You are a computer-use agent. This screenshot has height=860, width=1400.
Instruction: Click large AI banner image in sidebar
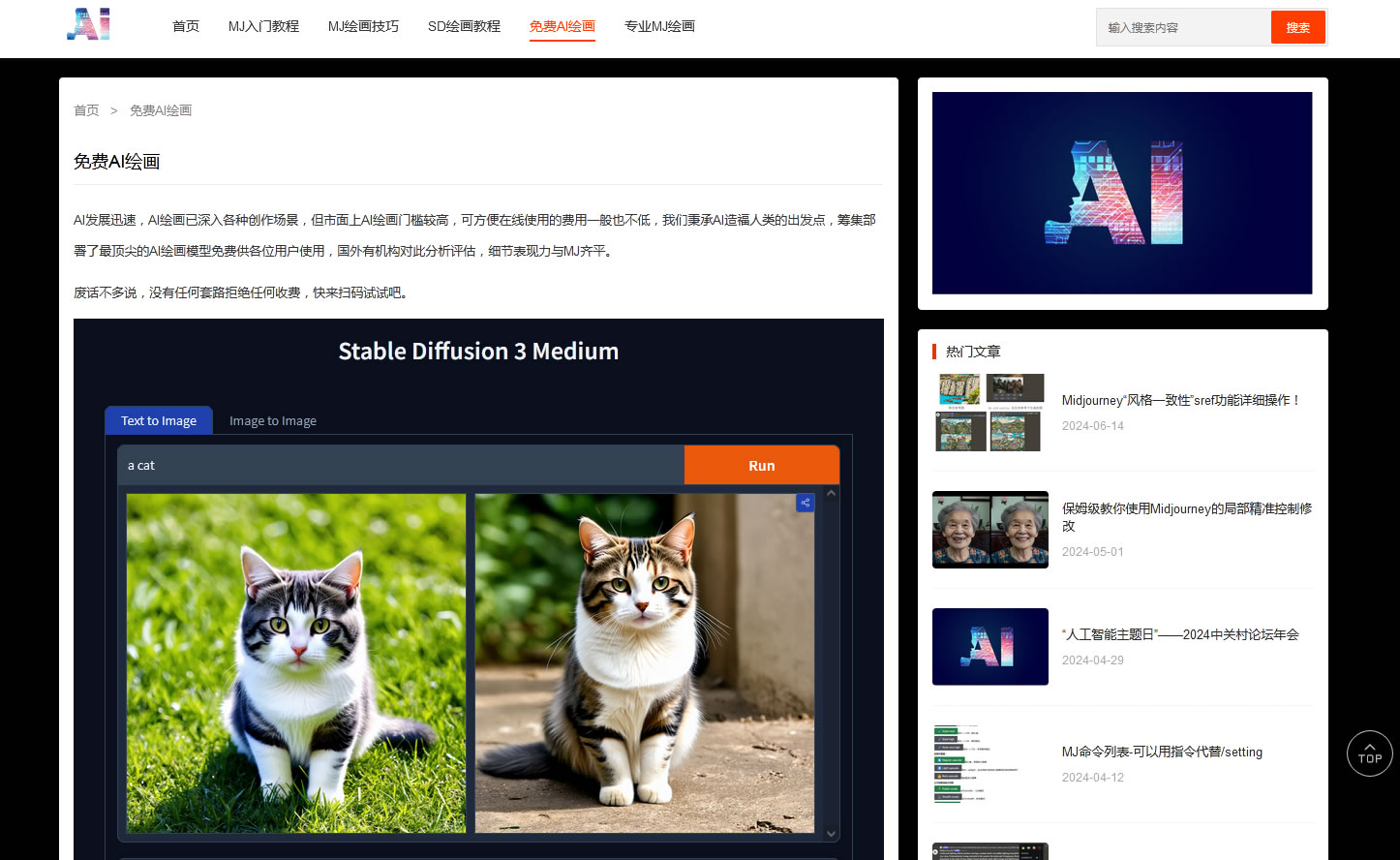click(x=1122, y=193)
